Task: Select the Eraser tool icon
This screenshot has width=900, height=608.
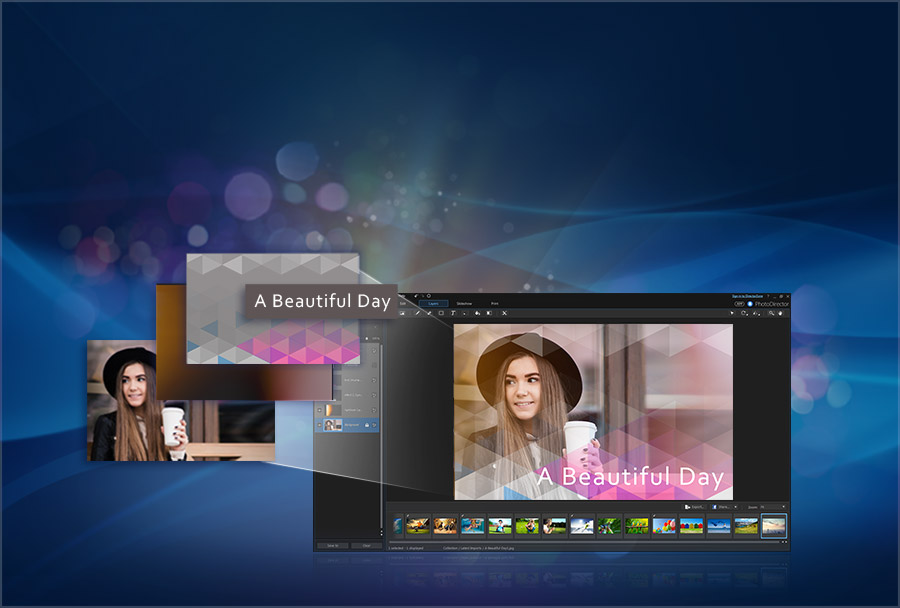Action: click(429, 313)
